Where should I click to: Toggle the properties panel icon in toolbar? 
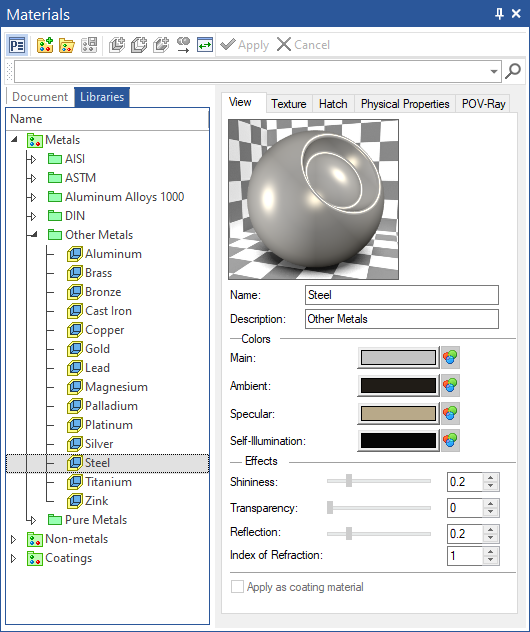coord(17,45)
